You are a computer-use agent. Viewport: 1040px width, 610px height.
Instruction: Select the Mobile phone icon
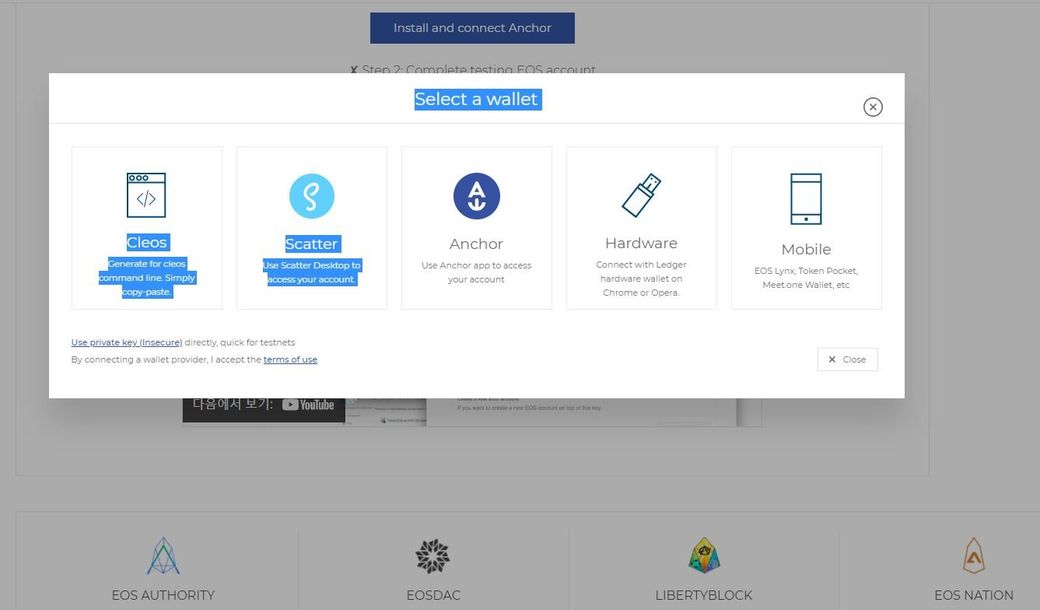(x=806, y=199)
